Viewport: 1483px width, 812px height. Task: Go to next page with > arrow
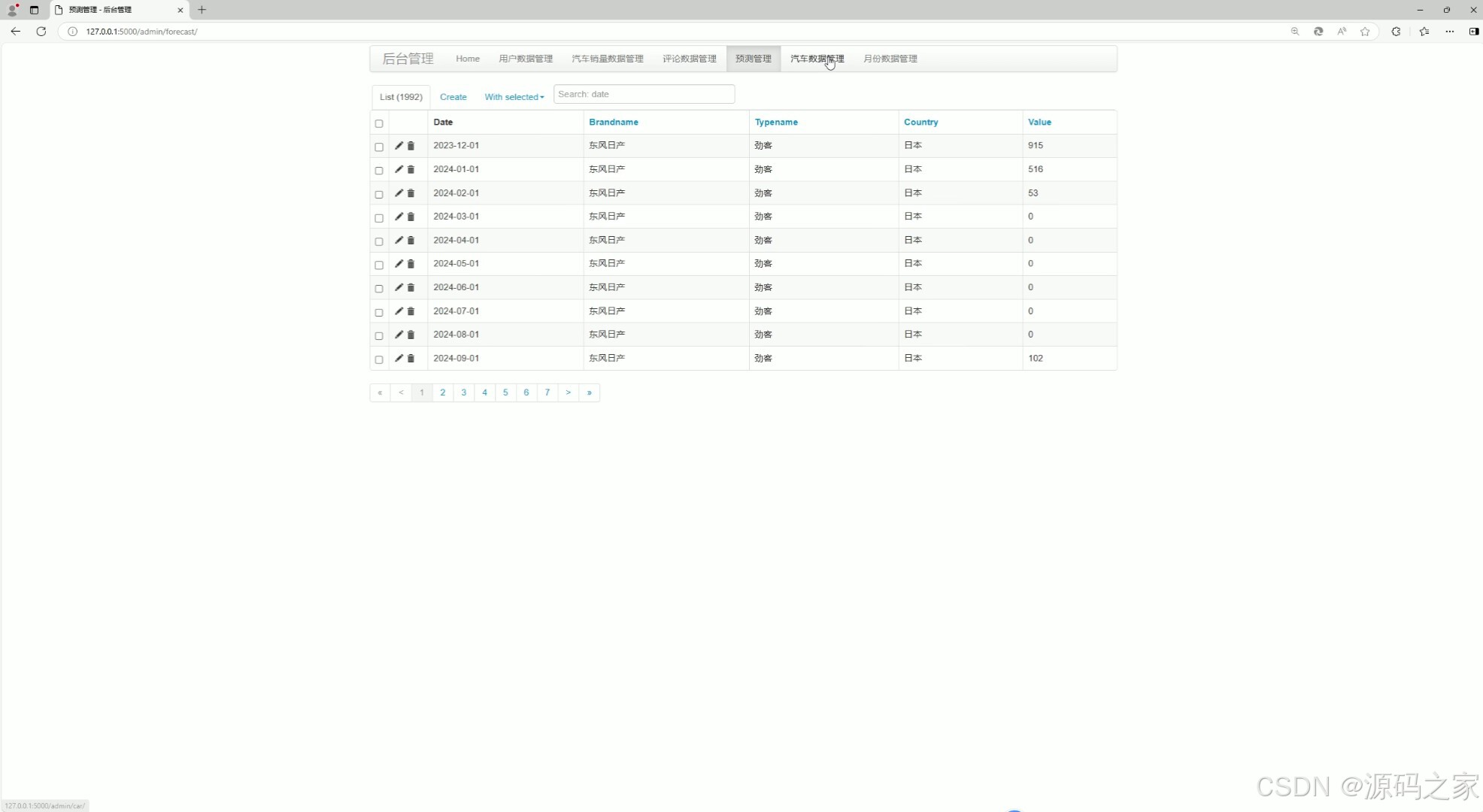pyautogui.click(x=568, y=392)
